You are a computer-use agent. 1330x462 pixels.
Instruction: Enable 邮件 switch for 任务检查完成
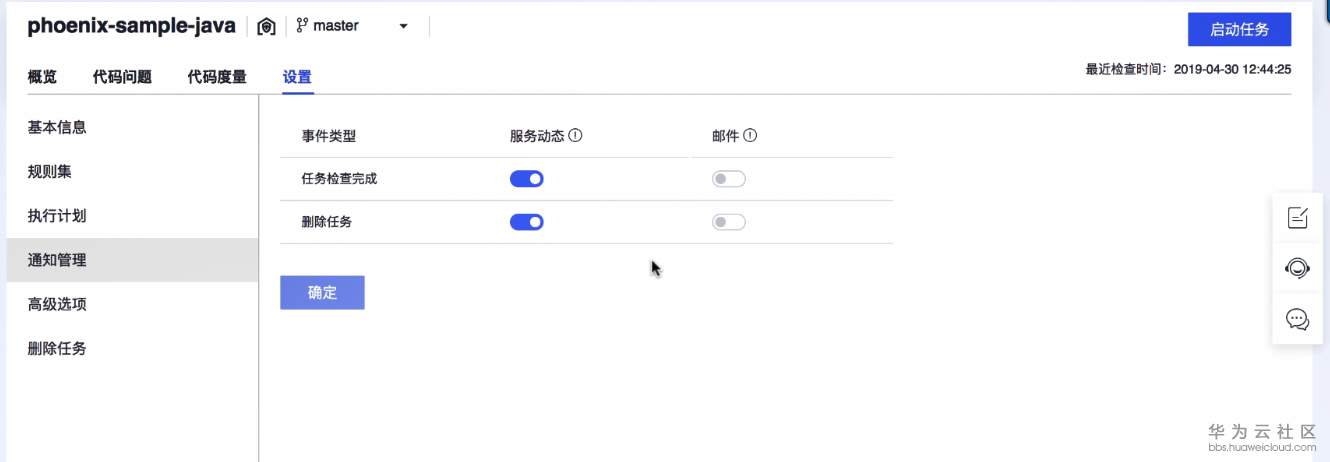click(x=729, y=179)
